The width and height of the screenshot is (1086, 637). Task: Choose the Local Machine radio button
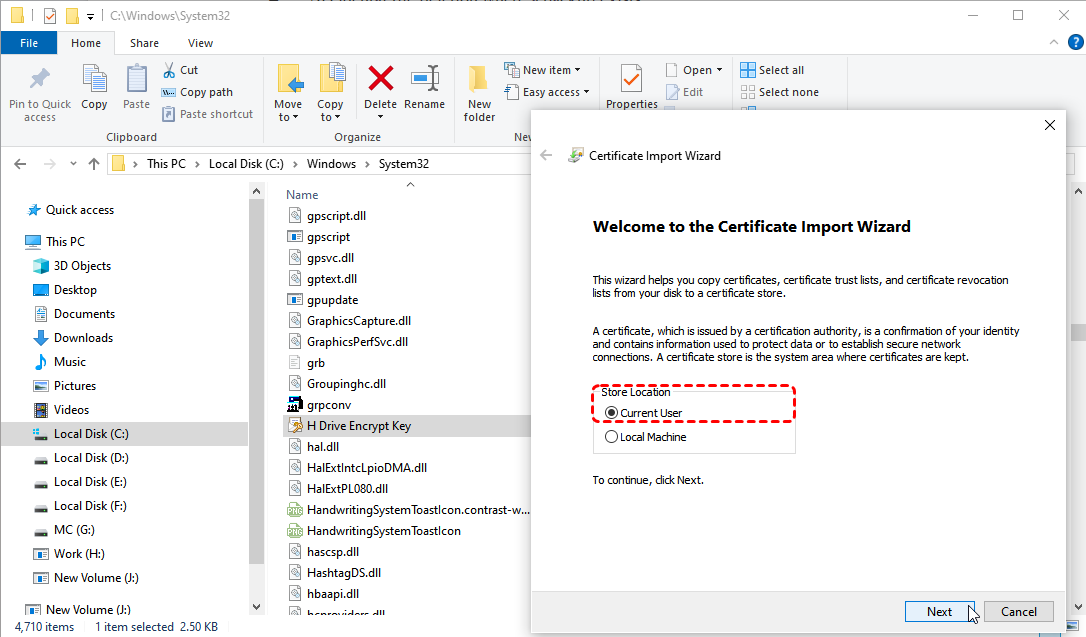[611, 437]
